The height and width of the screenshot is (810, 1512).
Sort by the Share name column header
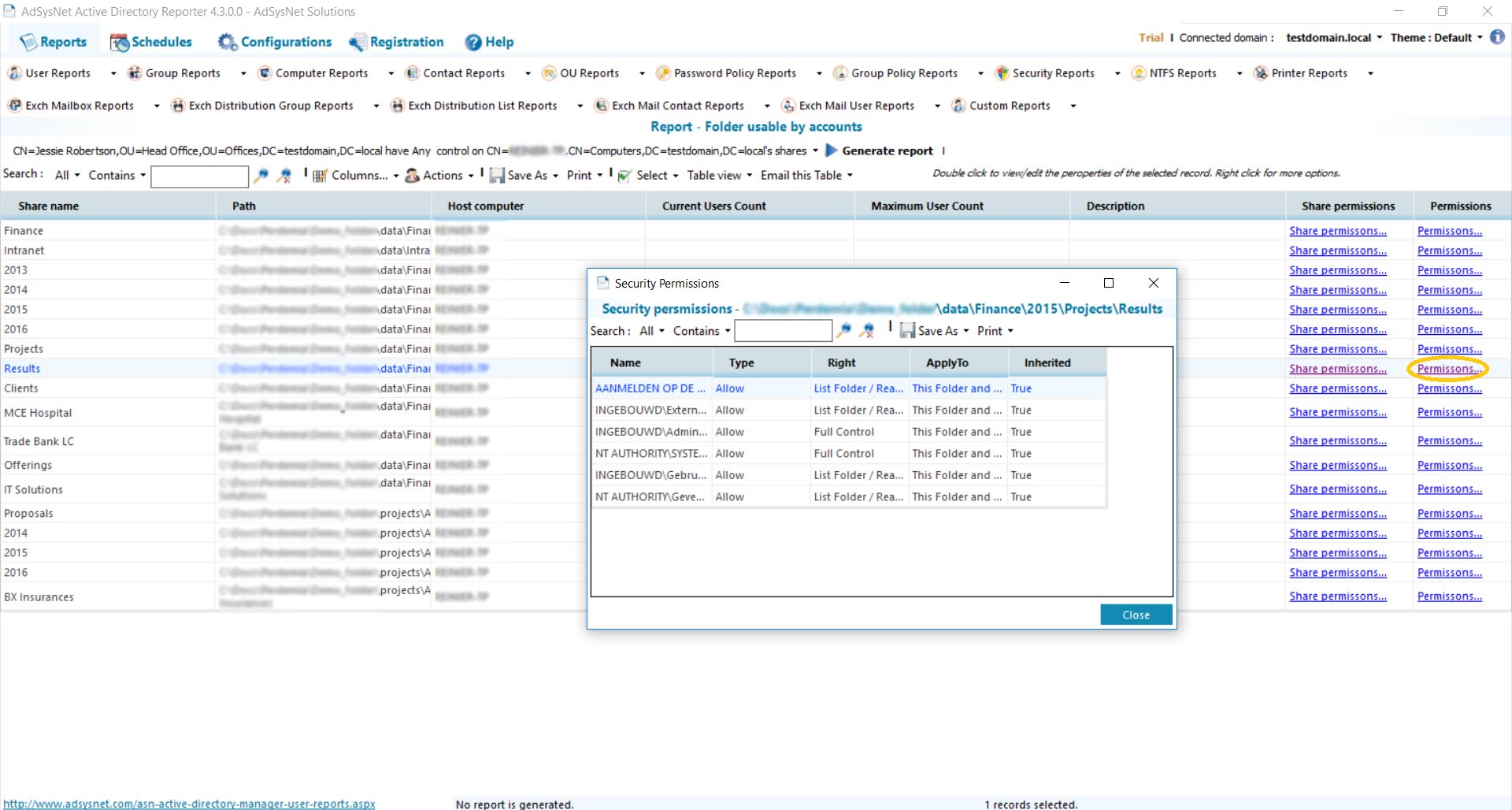click(x=108, y=206)
